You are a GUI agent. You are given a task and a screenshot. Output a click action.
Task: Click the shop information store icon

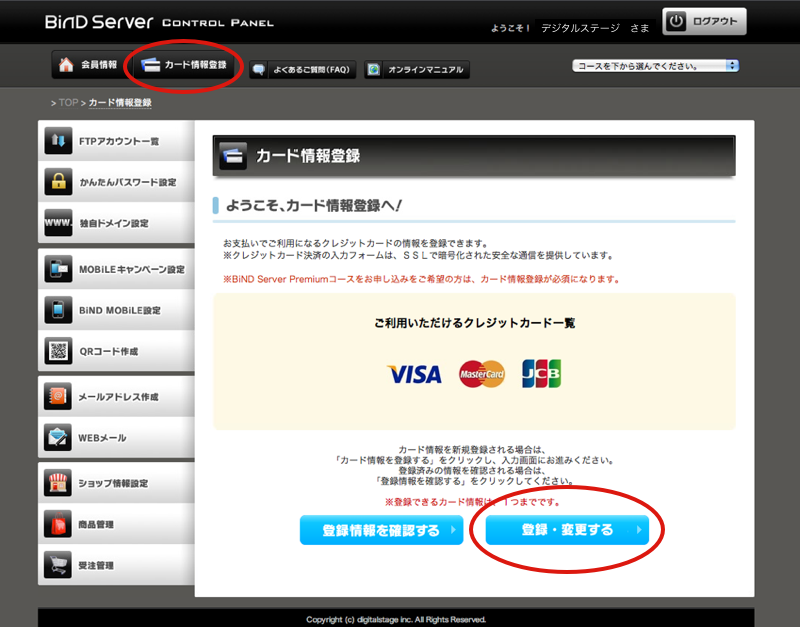58,483
